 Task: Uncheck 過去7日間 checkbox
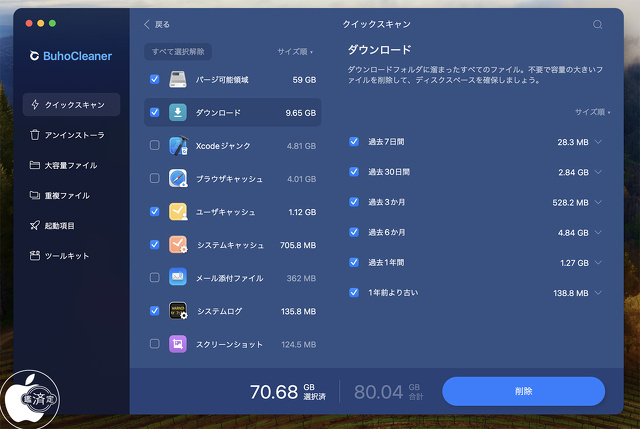(354, 142)
